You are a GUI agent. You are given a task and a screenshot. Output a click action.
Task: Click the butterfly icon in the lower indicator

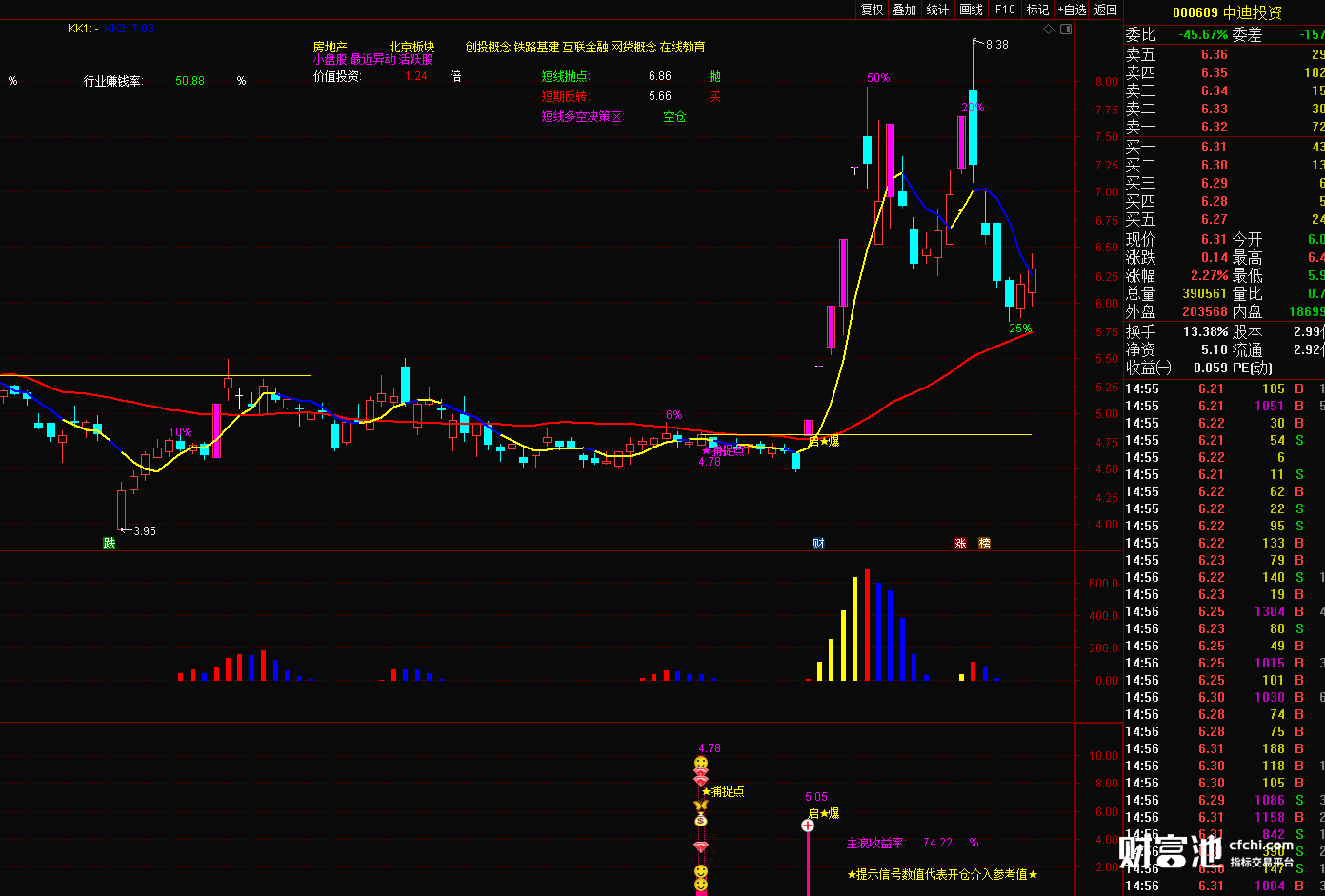pyautogui.click(x=701, y=806)
